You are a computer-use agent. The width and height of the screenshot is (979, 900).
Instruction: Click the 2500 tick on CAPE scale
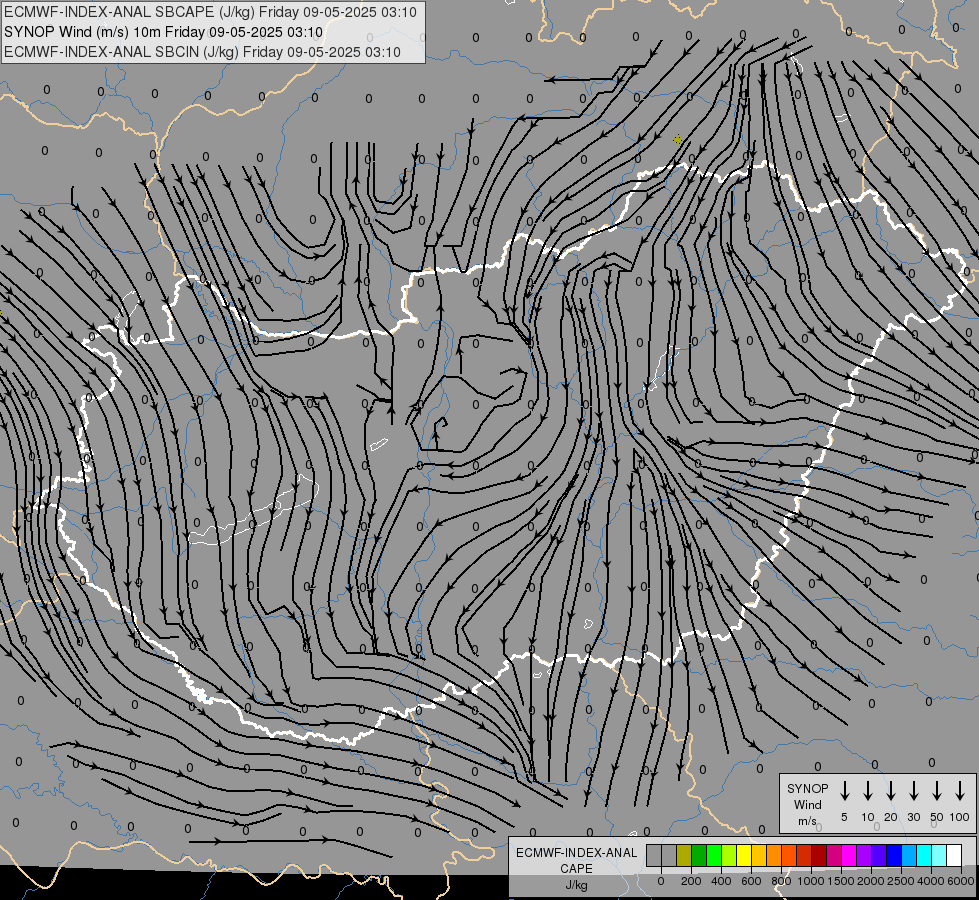(x=901, y=881)
